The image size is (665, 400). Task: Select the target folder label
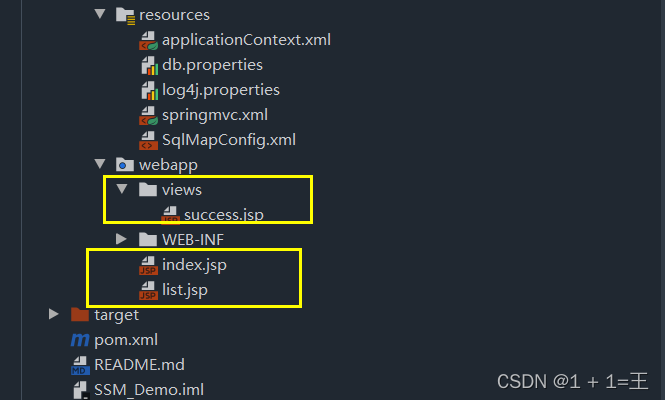point(116,315)
